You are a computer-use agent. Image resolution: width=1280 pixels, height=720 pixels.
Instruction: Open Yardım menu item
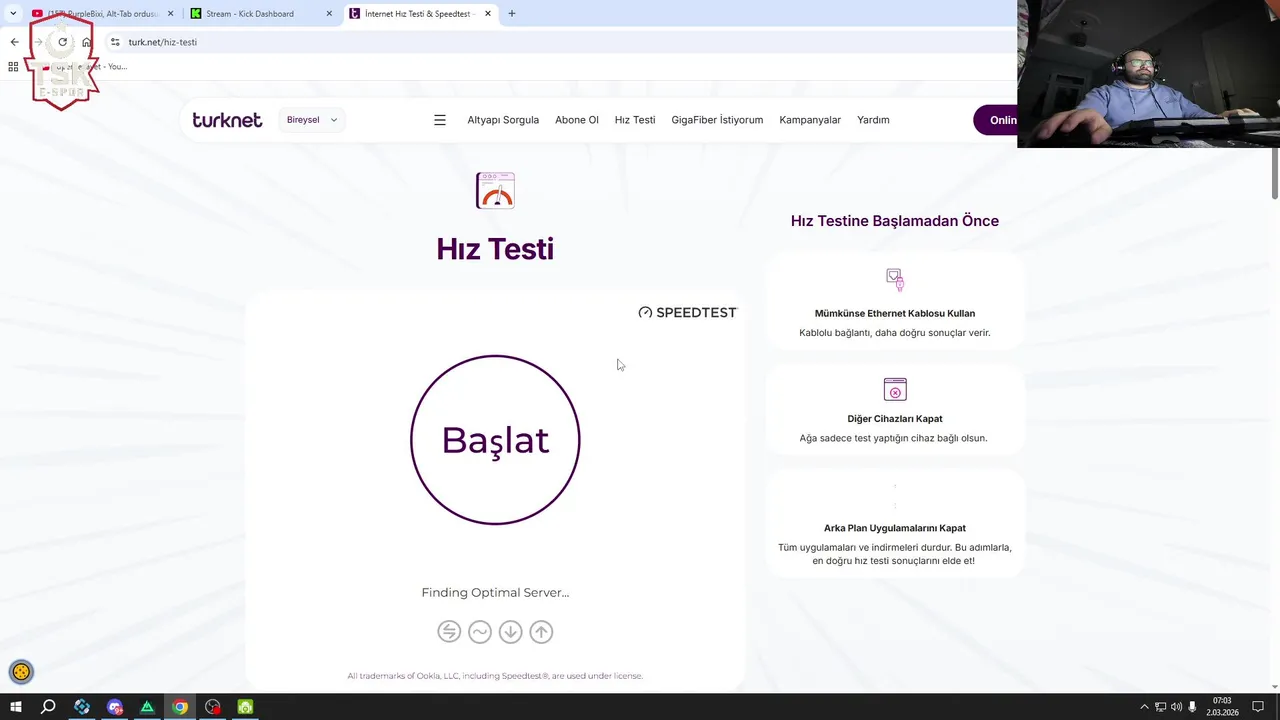(873, 120)
